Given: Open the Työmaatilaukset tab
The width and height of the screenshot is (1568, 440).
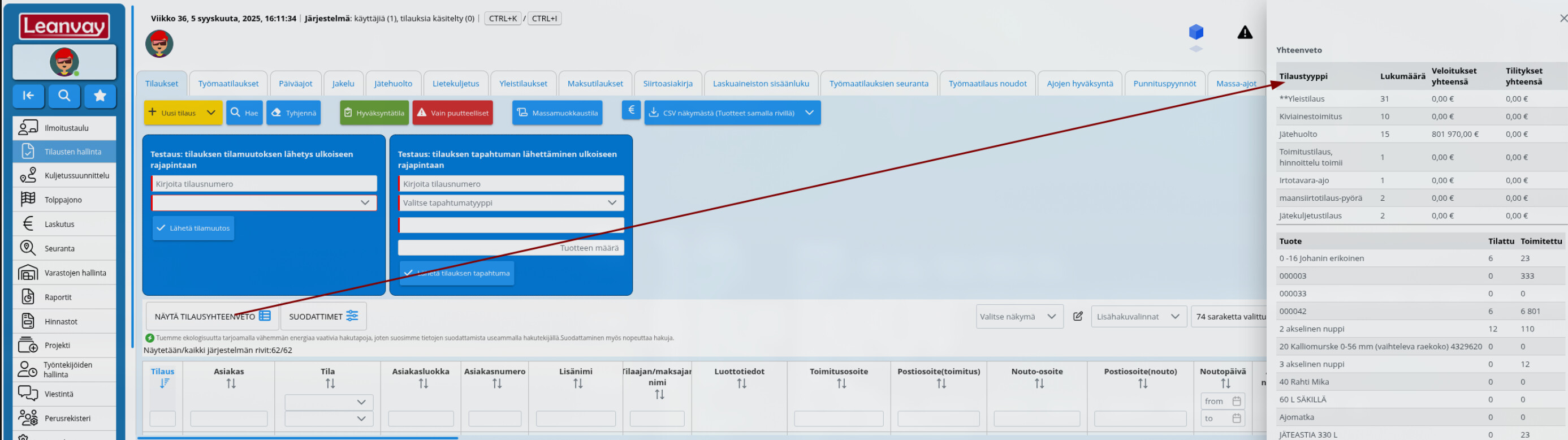Looking at the screenshot, I should click(x=228, y=83).
